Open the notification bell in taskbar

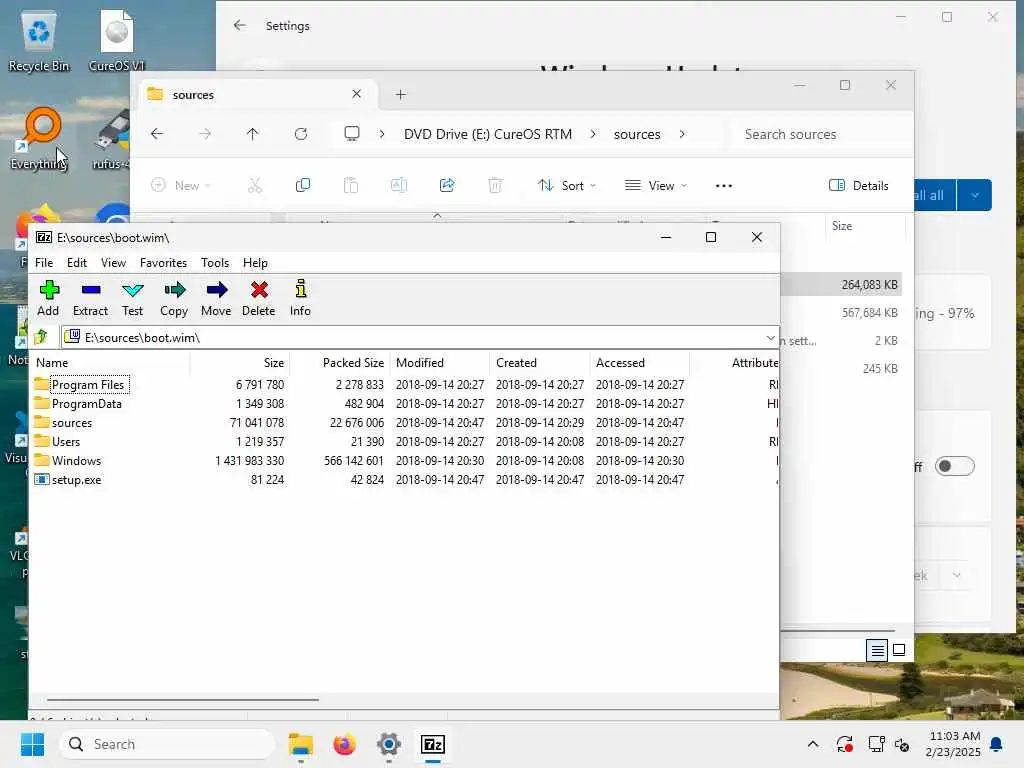(997, 744)
